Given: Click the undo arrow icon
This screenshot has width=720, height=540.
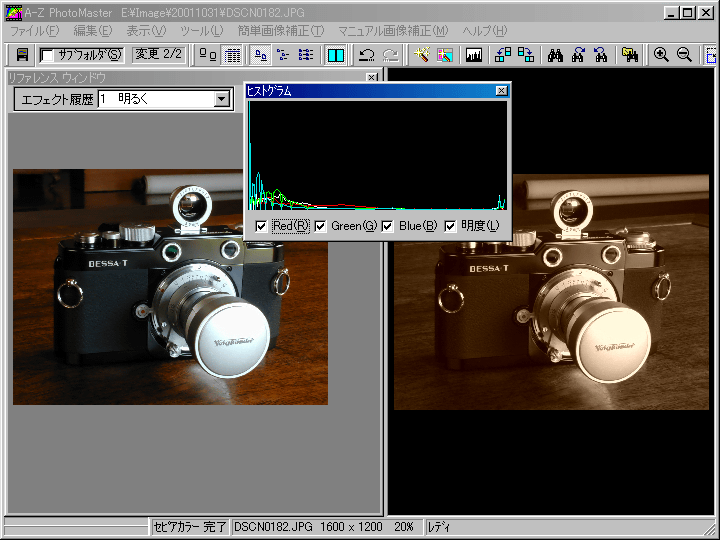Looking at the screenshot, I should click(x=366, y=55).
